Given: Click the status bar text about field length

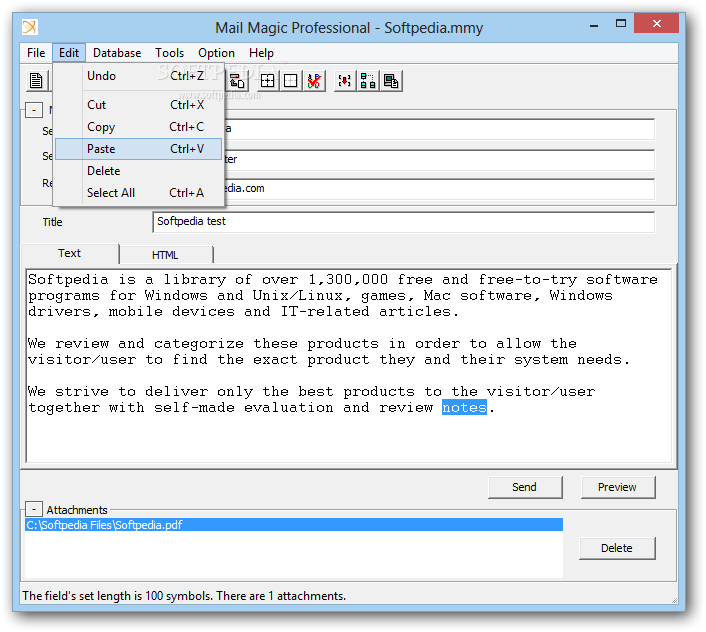Looking at the screenshot, I should tap(184, 596).
